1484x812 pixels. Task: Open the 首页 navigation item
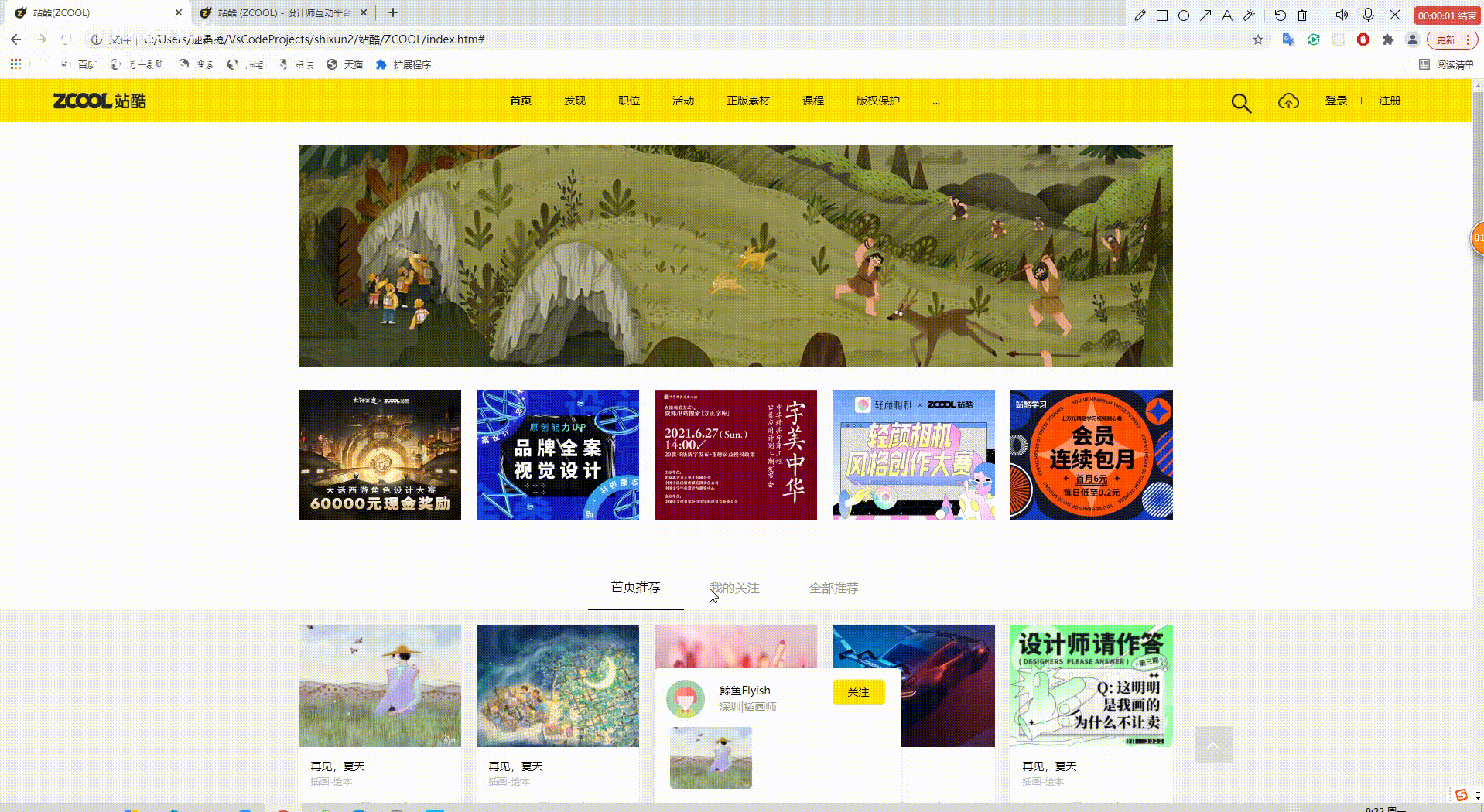pyautogui.click(x=521, y=101)
